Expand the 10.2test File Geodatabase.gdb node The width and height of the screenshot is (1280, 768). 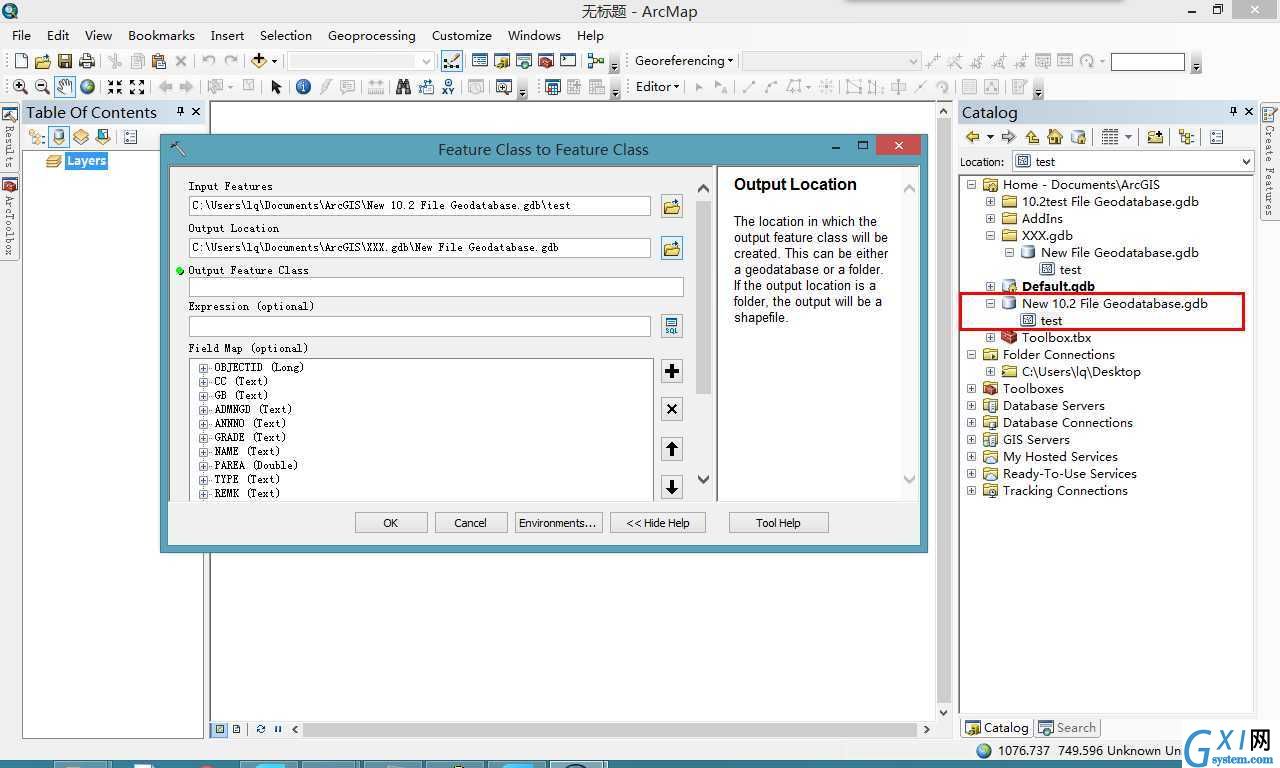991,202
